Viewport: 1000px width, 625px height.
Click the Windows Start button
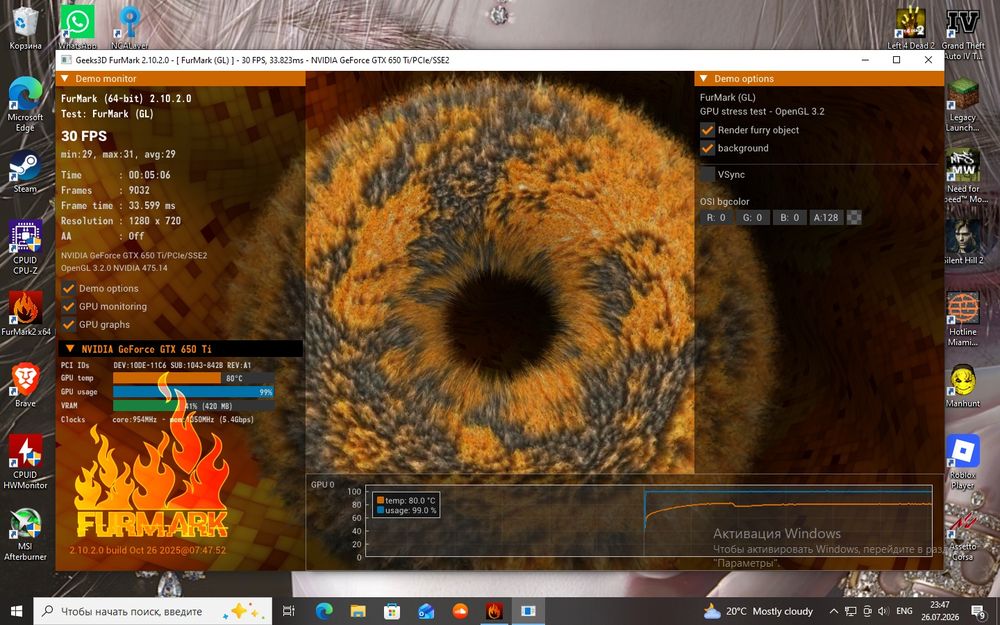click(16, 611)
